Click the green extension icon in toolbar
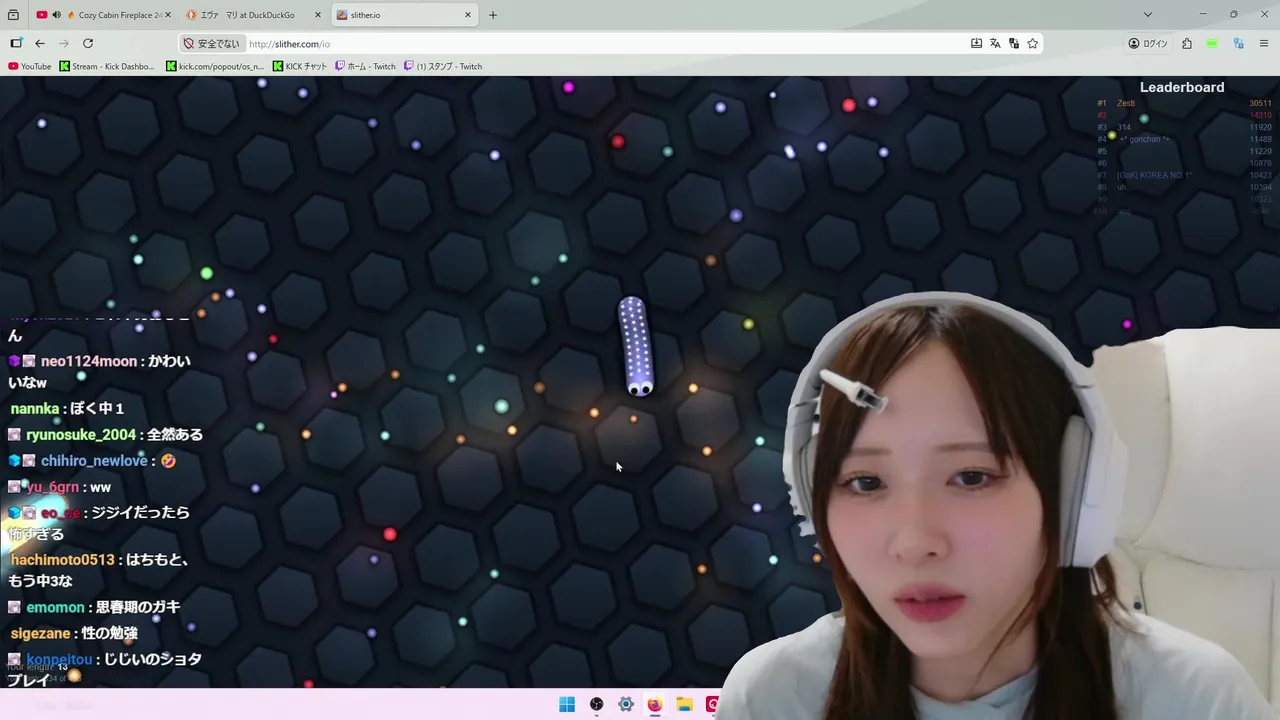 tap(1212, 43)
